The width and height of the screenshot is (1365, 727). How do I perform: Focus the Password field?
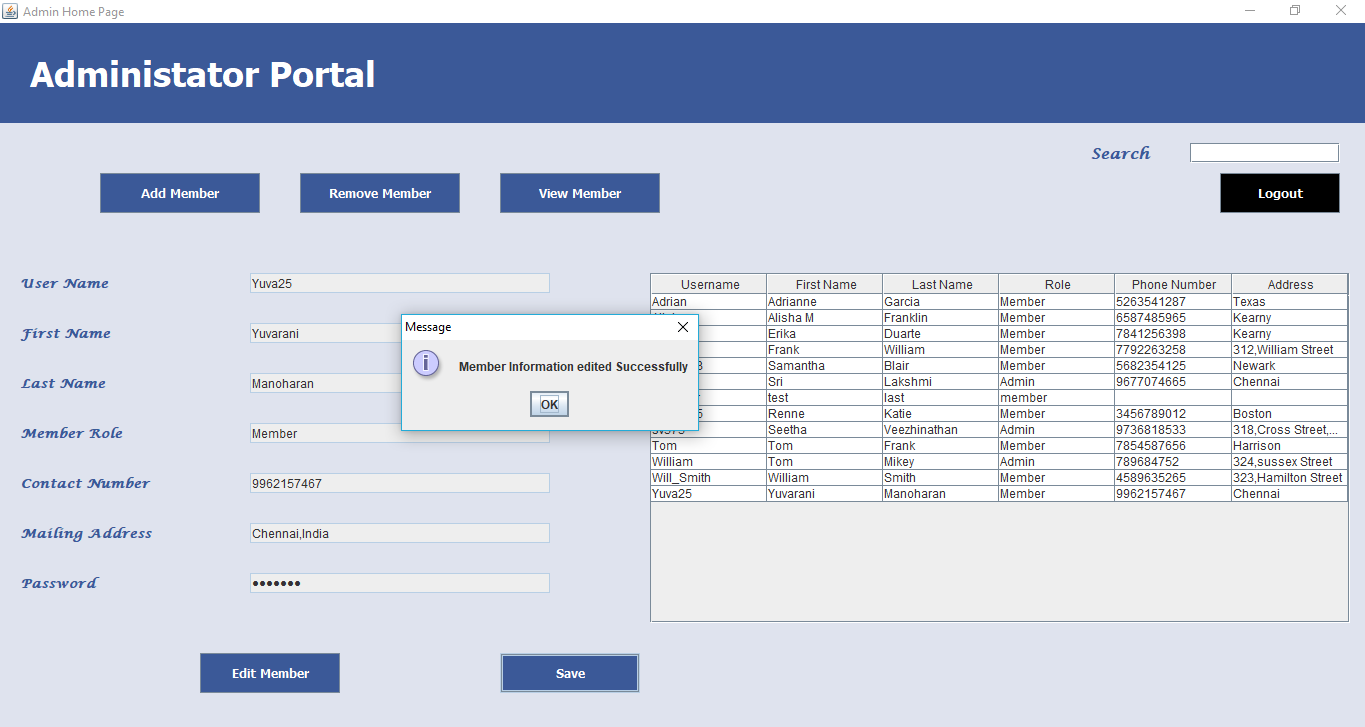click(400, 583)
